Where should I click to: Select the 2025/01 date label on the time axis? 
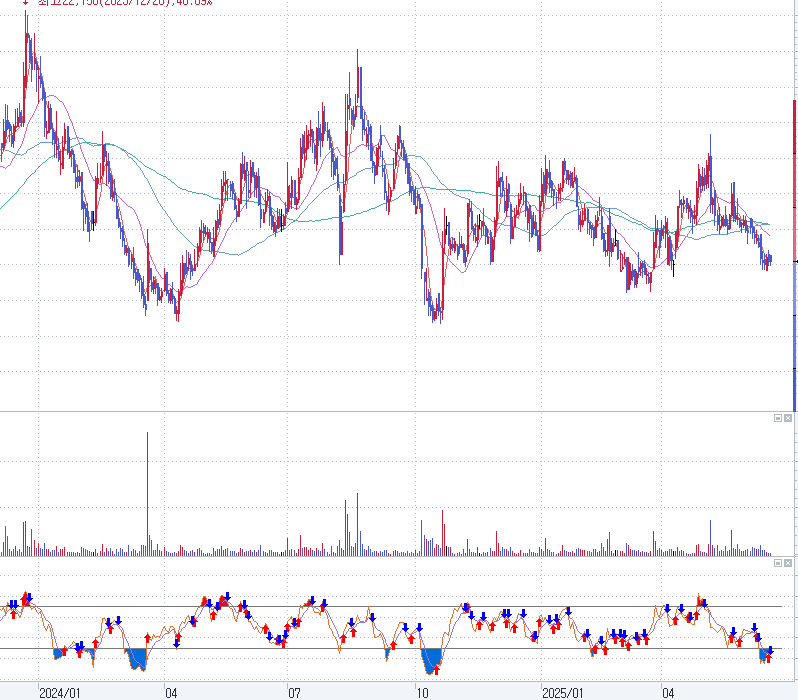(562, 692)
